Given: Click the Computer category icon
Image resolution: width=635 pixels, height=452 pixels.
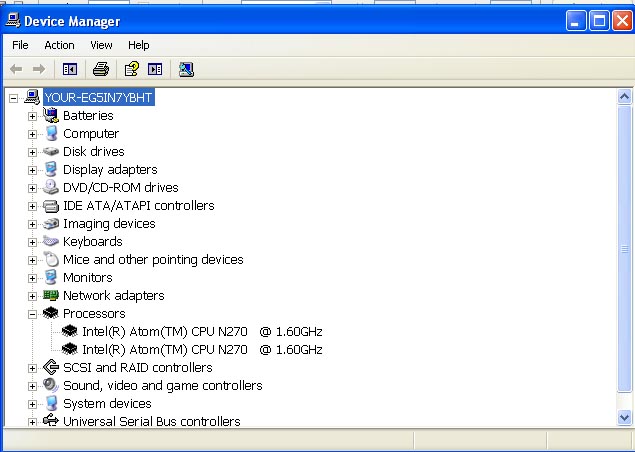Looking at the screenshot, I should point(51,133).
